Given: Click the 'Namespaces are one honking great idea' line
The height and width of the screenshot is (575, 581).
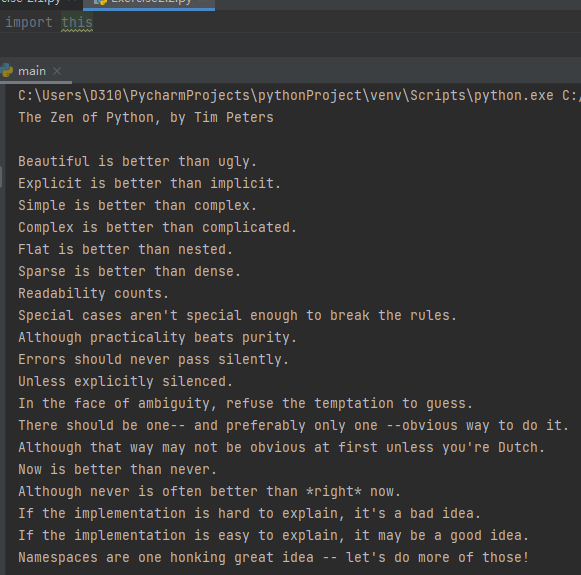Looking at the screenshot, I should pyautogui.click(x=273, y=558).
